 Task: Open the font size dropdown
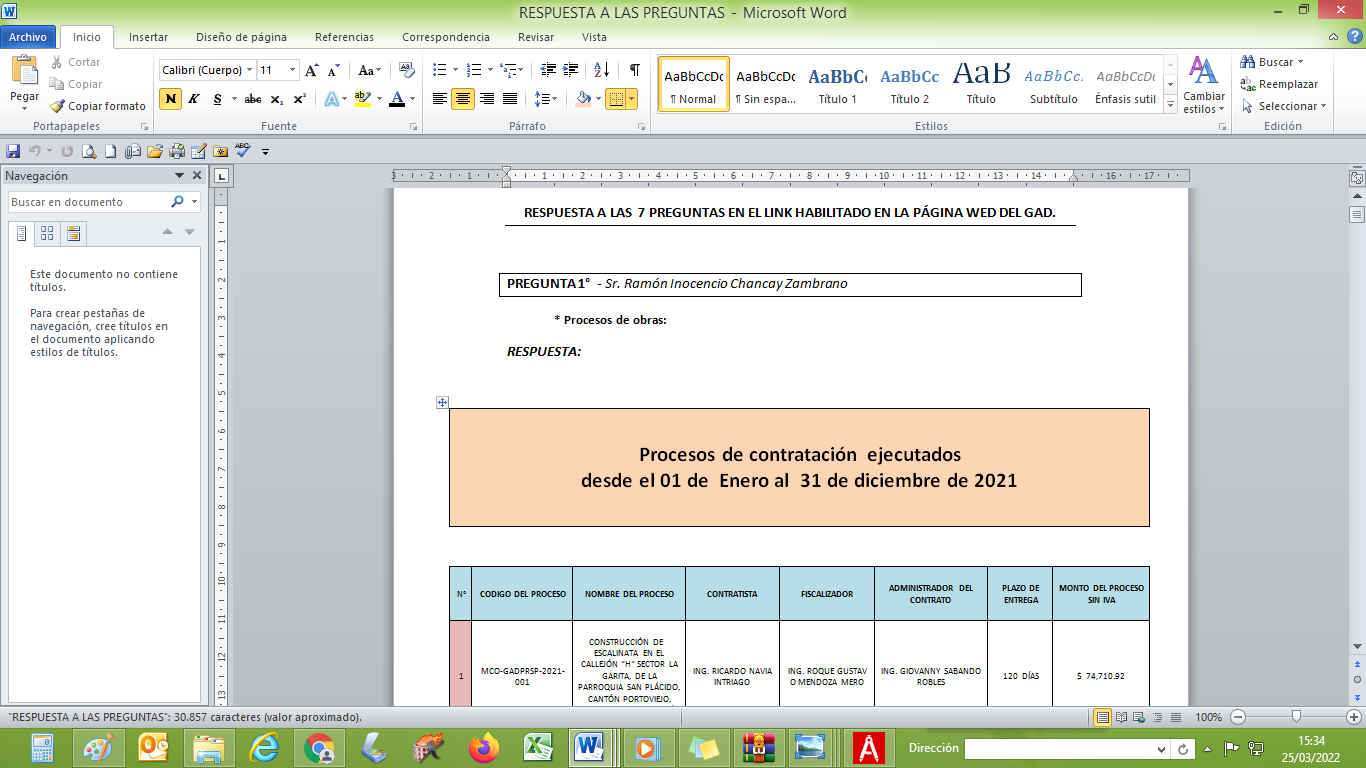(x=292, y=70)
